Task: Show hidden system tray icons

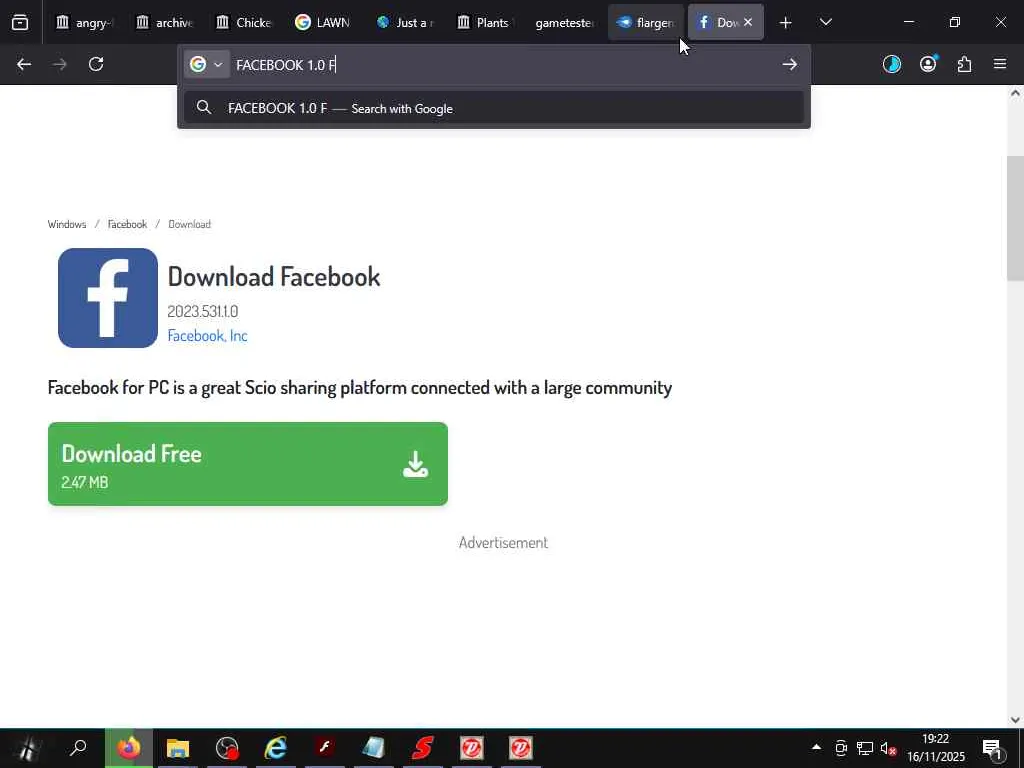Action: tap(816, 747)
